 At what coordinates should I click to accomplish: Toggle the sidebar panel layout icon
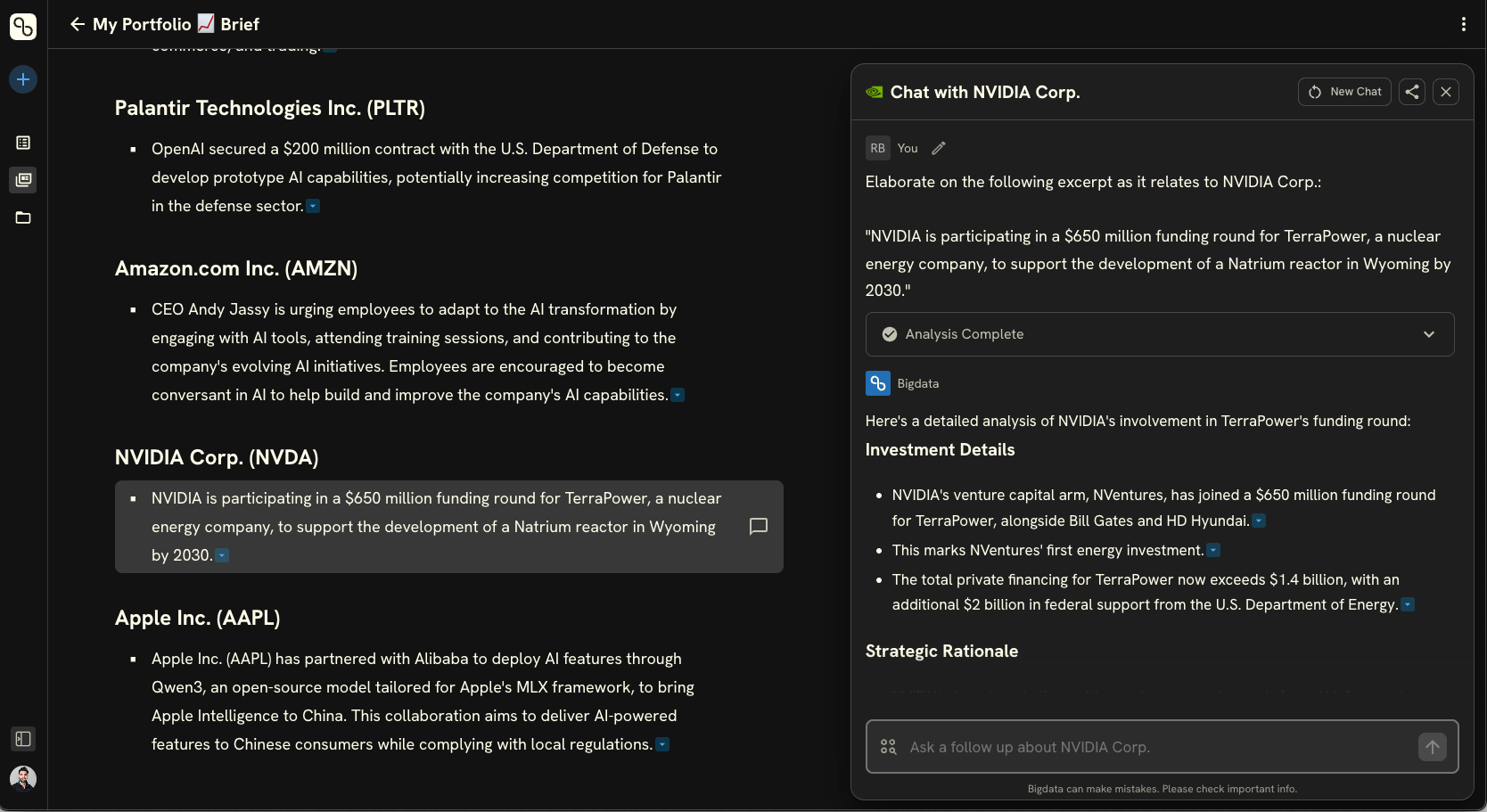coord(23,739)
